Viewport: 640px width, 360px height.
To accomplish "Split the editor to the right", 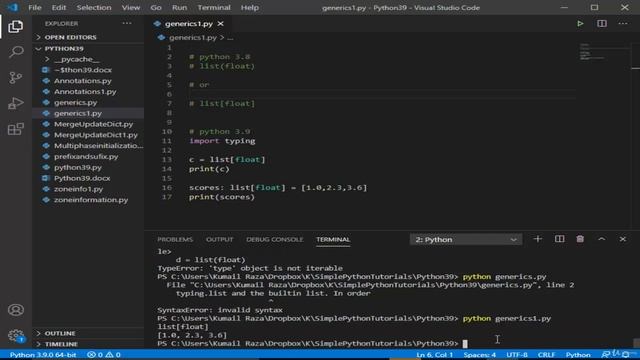I will click(602, 24).
